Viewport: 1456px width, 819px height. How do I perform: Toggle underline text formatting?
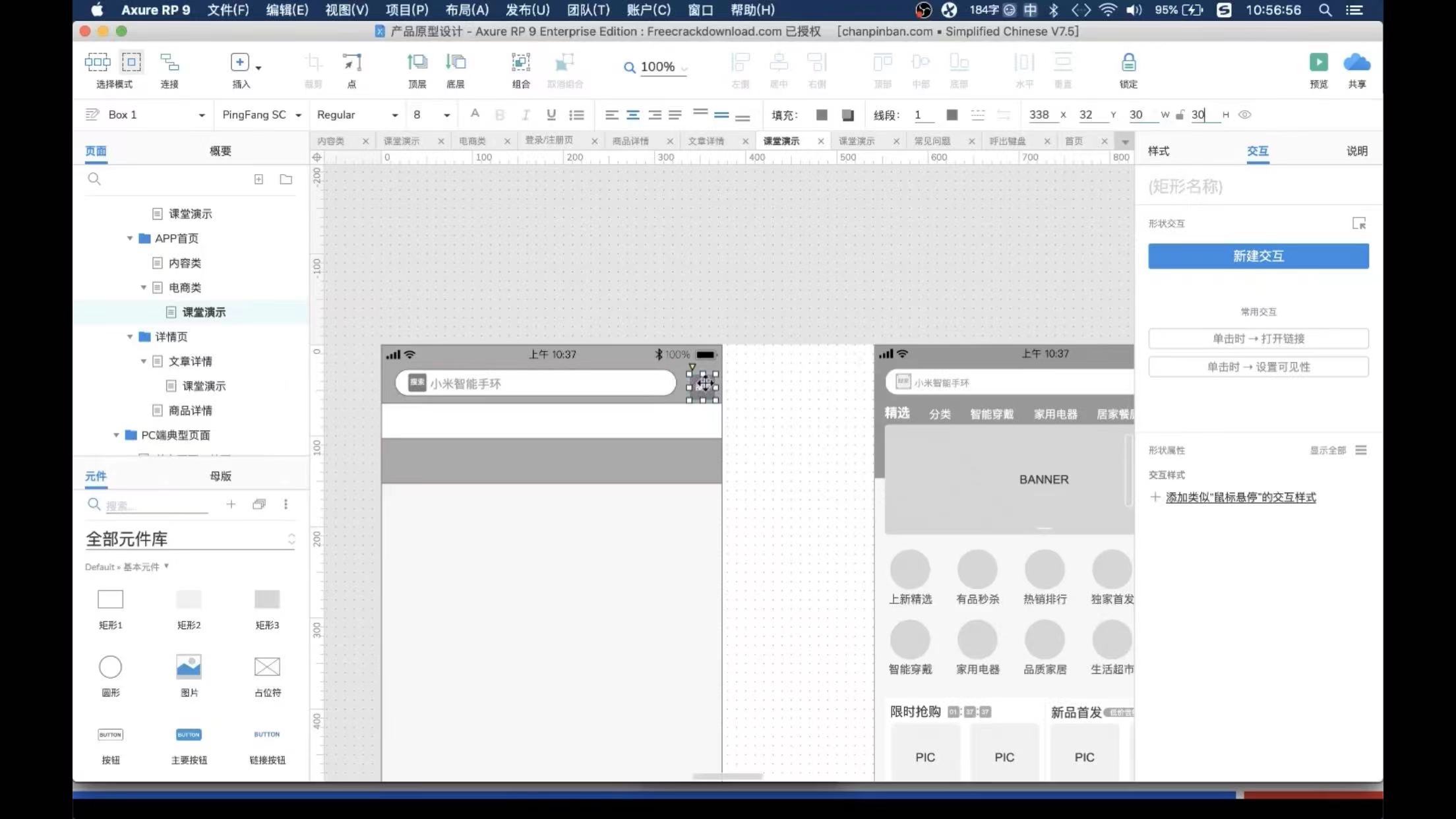[551, 115]
